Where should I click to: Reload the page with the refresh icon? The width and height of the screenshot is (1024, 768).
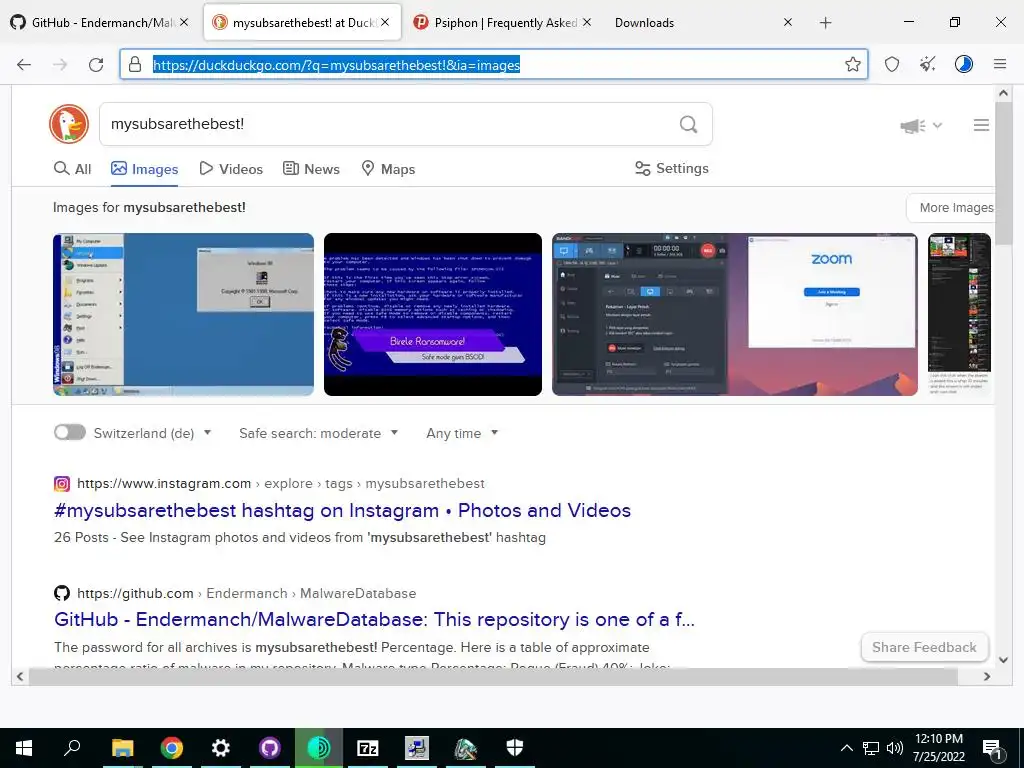click(x=96, y=64)
